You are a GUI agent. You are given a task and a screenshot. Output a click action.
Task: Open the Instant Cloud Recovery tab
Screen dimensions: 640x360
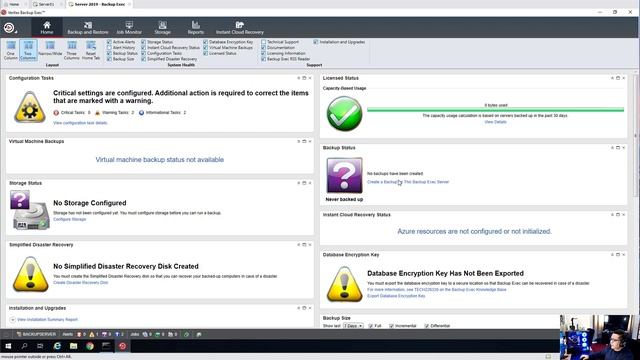click(240, 28)
